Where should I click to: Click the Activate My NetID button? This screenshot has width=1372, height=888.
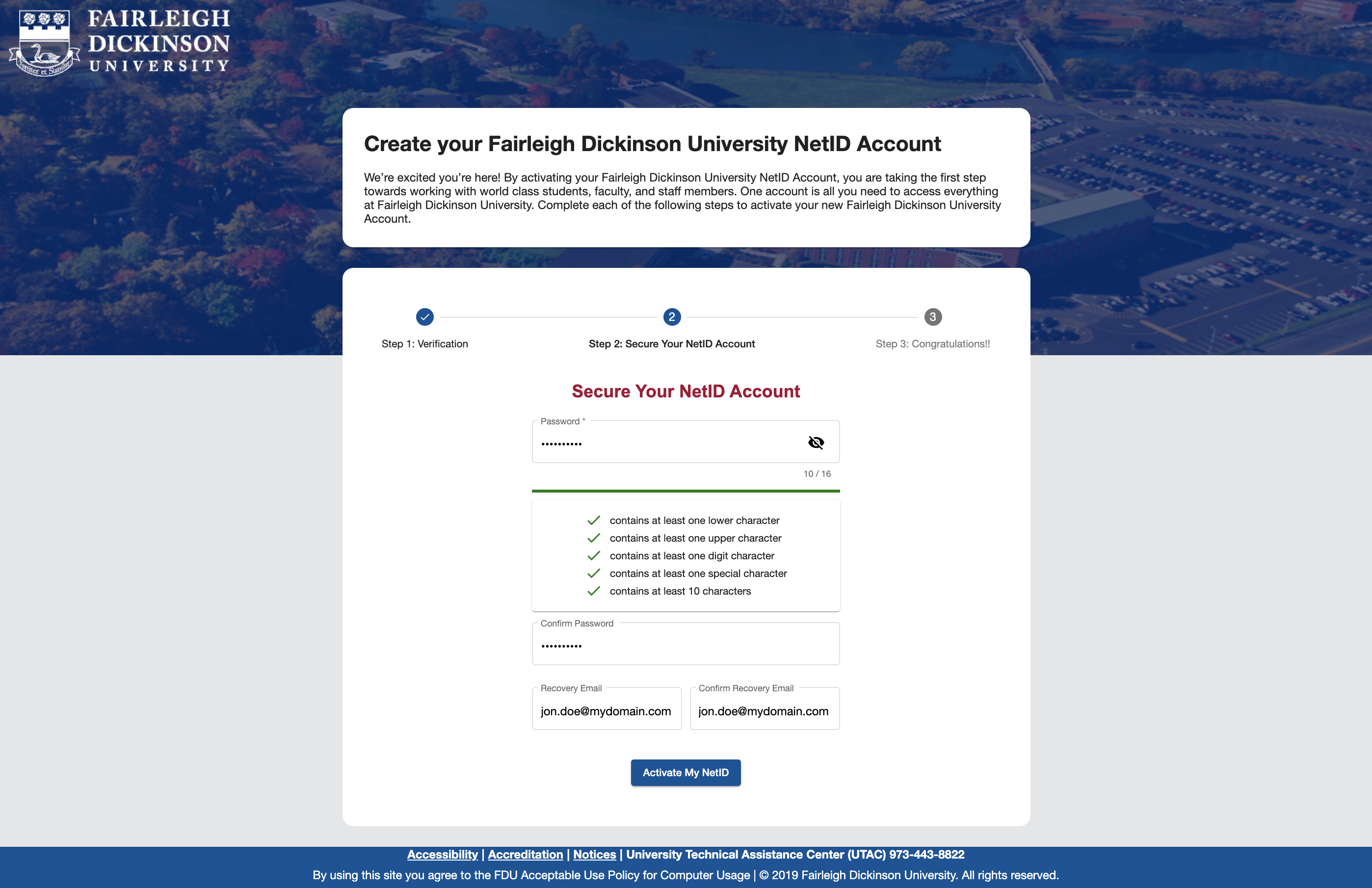pyautogui.click(x=686, y=772)
